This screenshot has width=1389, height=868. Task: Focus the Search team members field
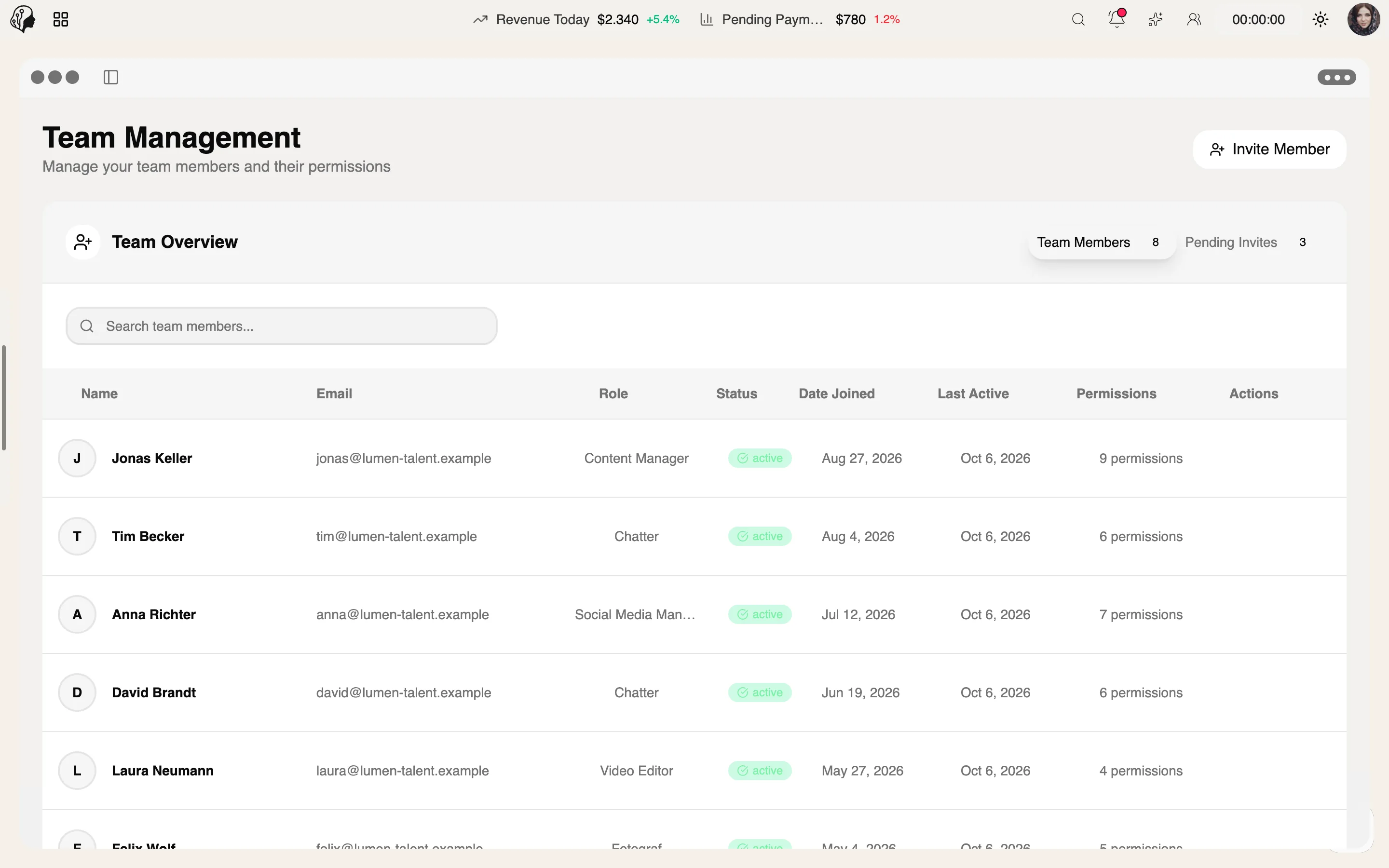pyautogui.click(x=281, y=326)
